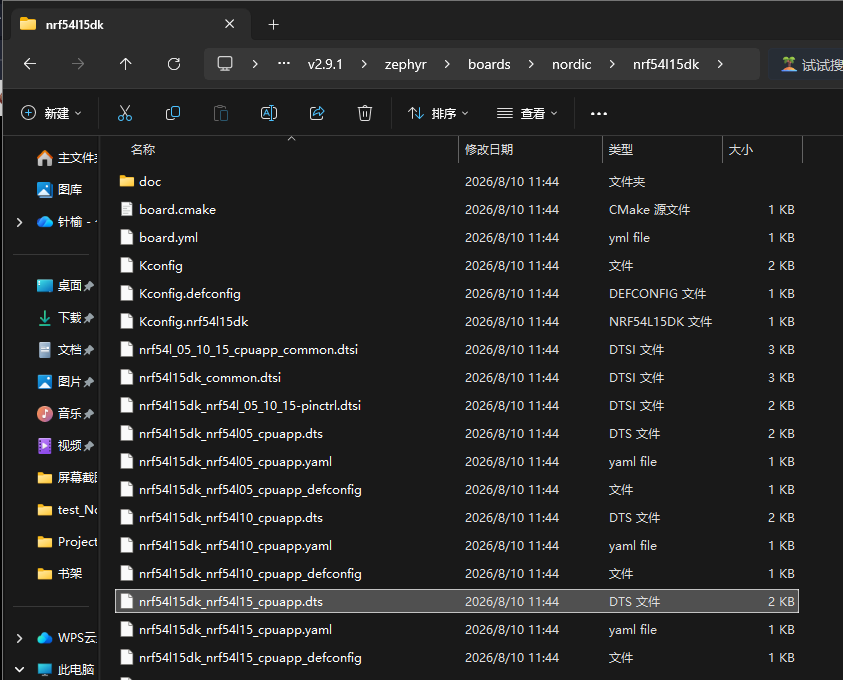
Task: Click the Copy icon in toolbar
Action: [173, 113]
